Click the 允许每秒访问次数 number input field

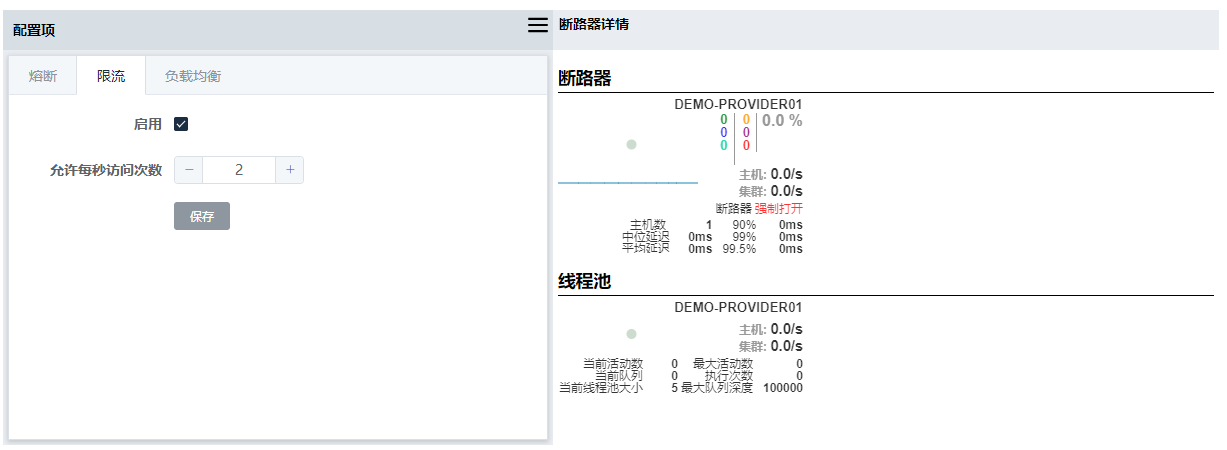pos(239,170)
